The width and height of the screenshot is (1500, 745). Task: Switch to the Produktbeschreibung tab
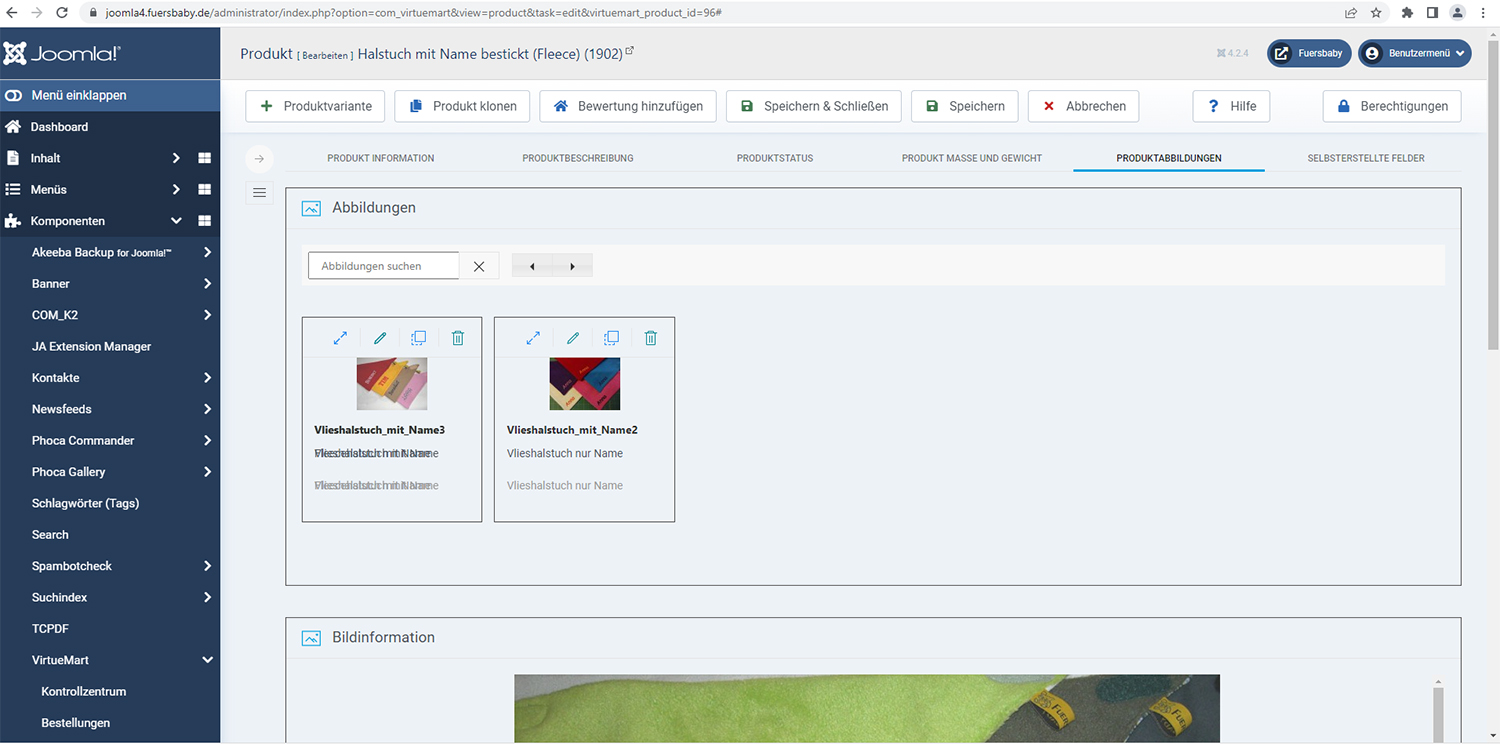click(577, 158)
